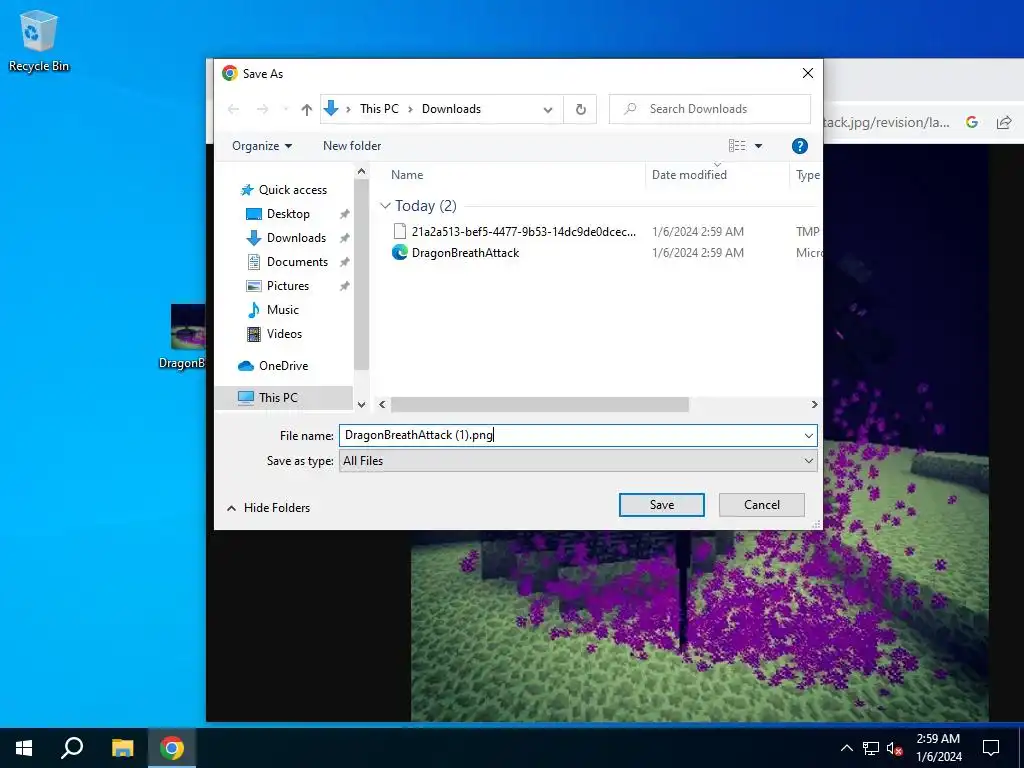Click the pin icon next to Desktop

344,214
